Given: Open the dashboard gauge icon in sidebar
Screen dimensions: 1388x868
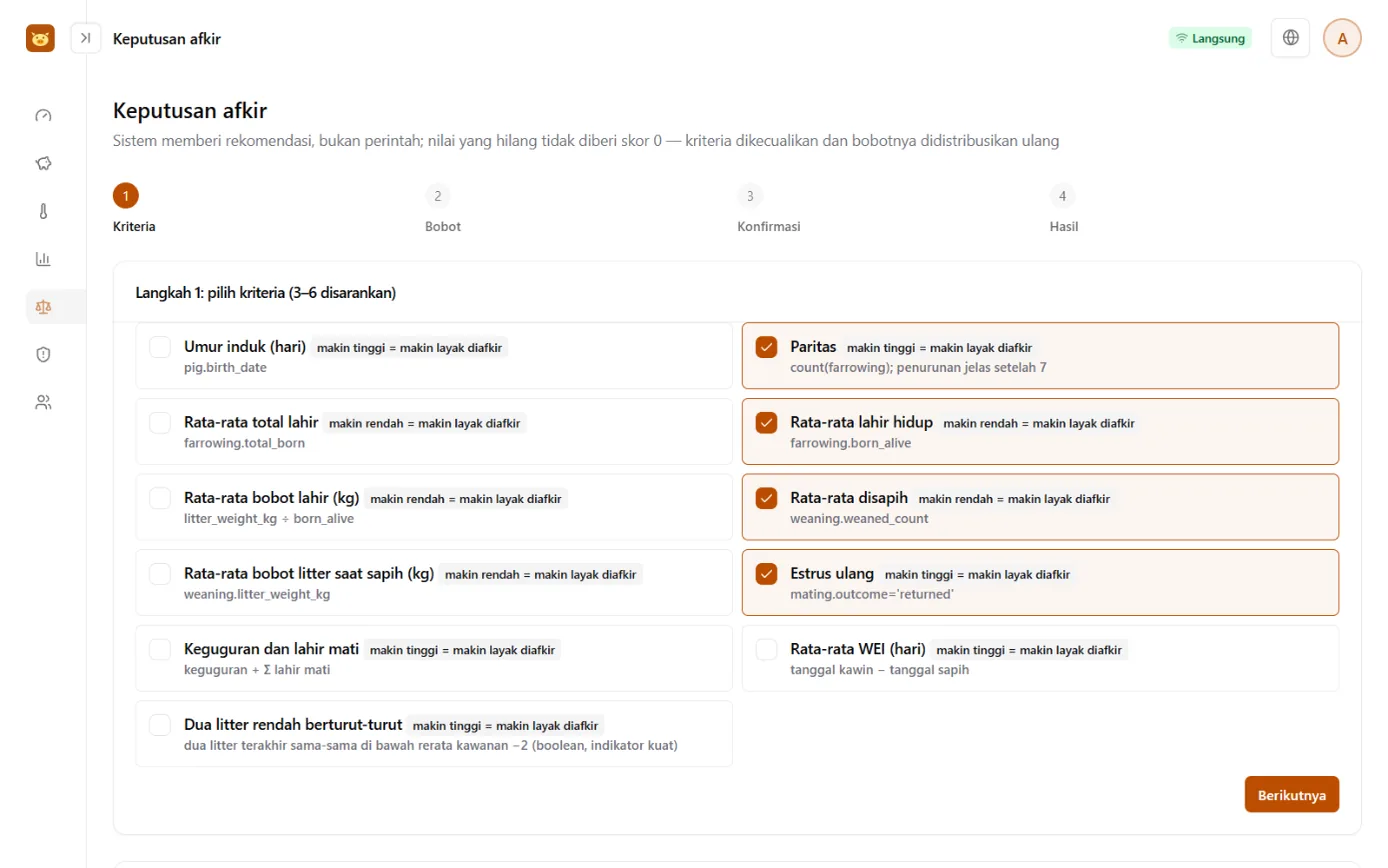Looking at the screenshot, I should [43, 115].
